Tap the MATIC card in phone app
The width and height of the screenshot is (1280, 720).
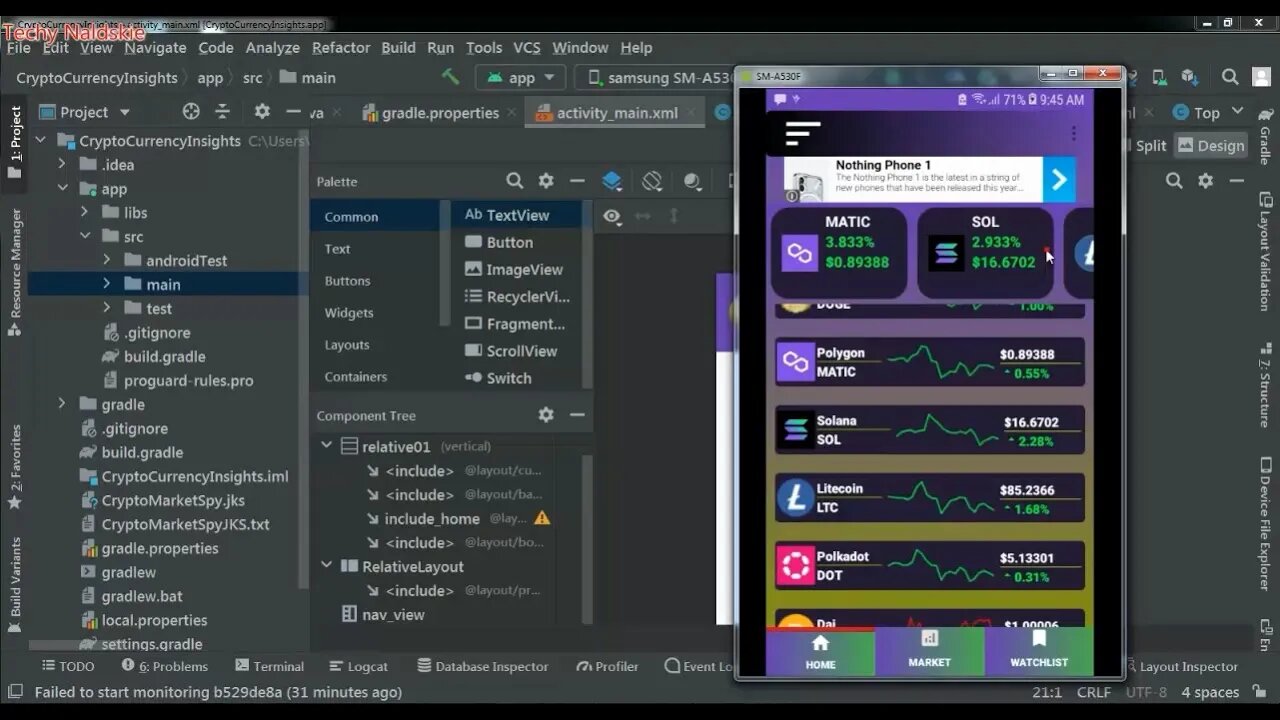point(838,252)
